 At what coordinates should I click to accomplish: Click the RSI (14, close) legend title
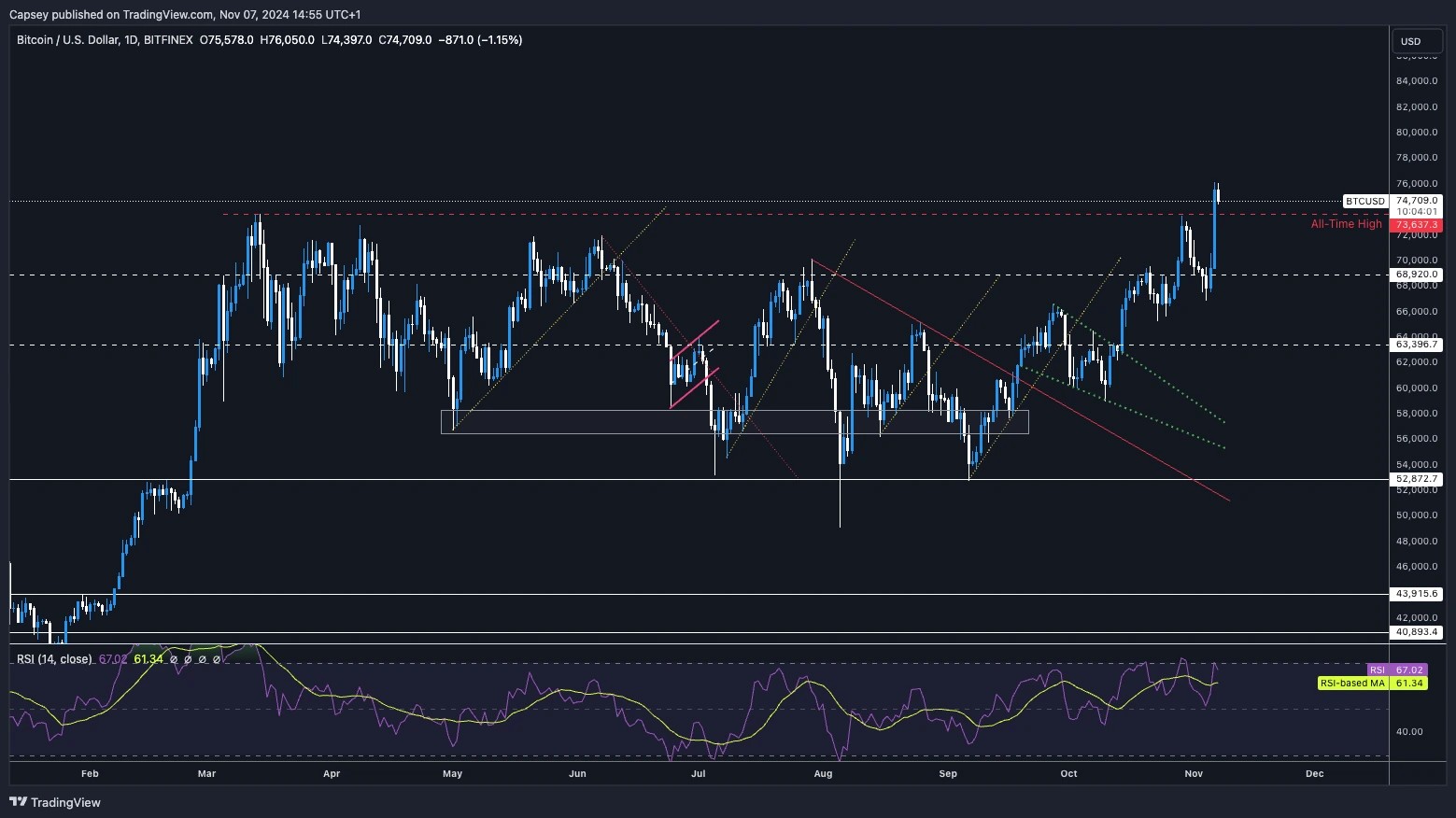coord(56,659)
